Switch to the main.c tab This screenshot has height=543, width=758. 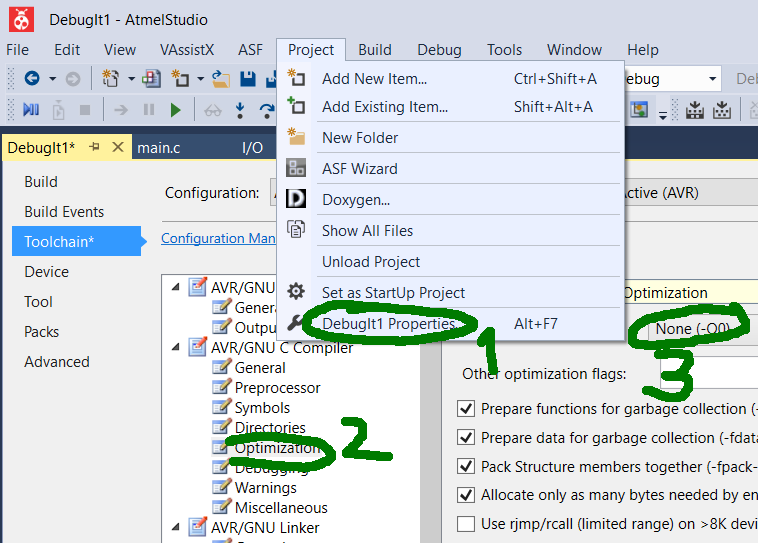pyautogui.click(x=159, y=148)
